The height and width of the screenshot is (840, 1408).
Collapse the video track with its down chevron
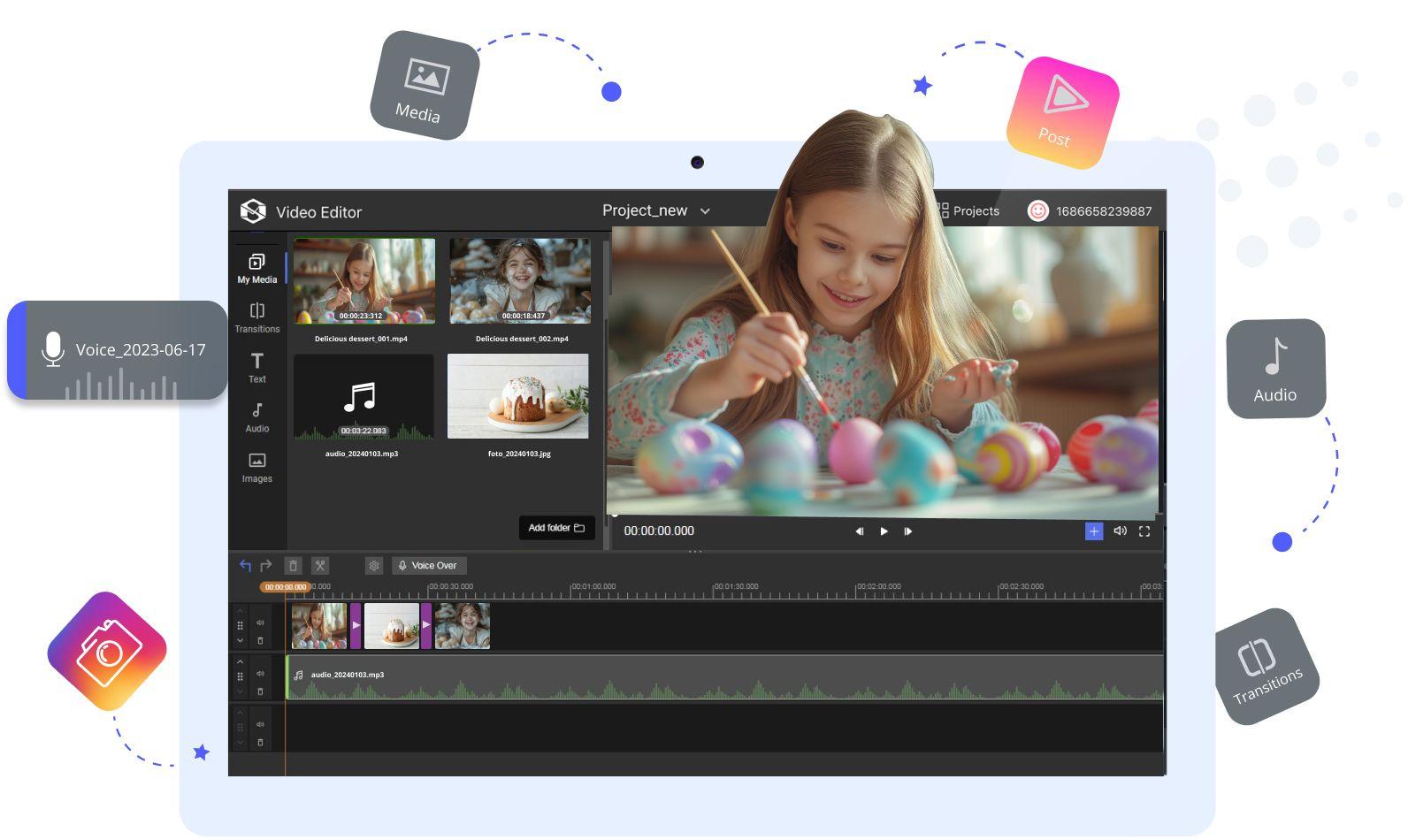[x=240, y=641]
